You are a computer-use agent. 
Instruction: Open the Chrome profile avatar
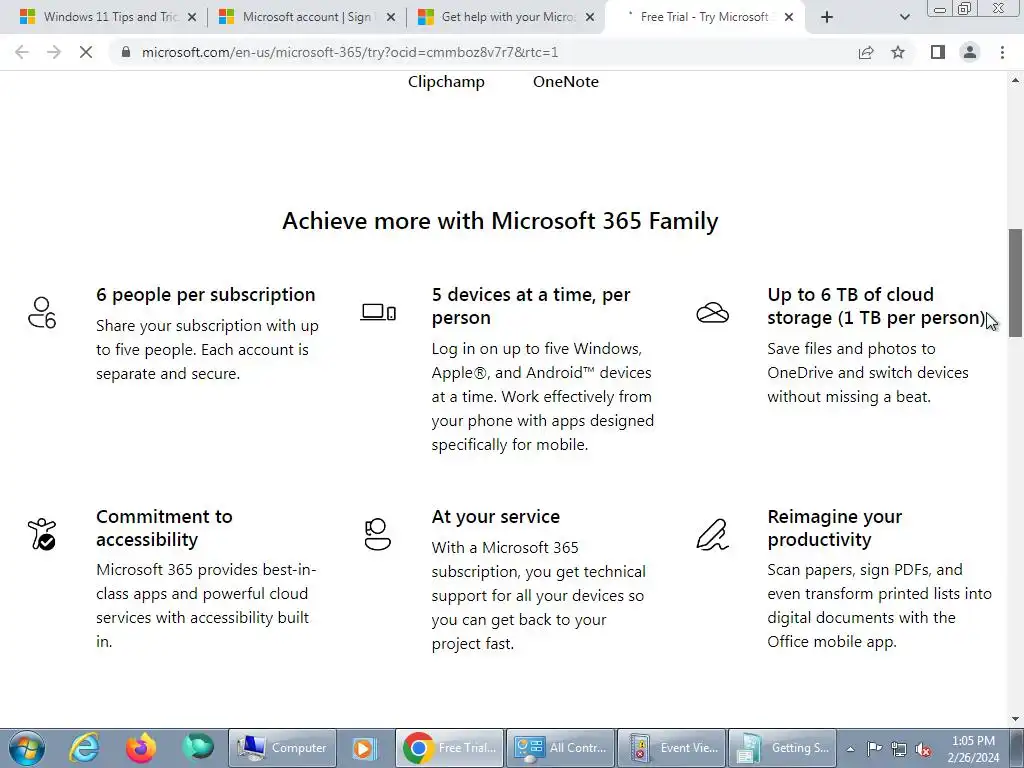coord(970,52)
